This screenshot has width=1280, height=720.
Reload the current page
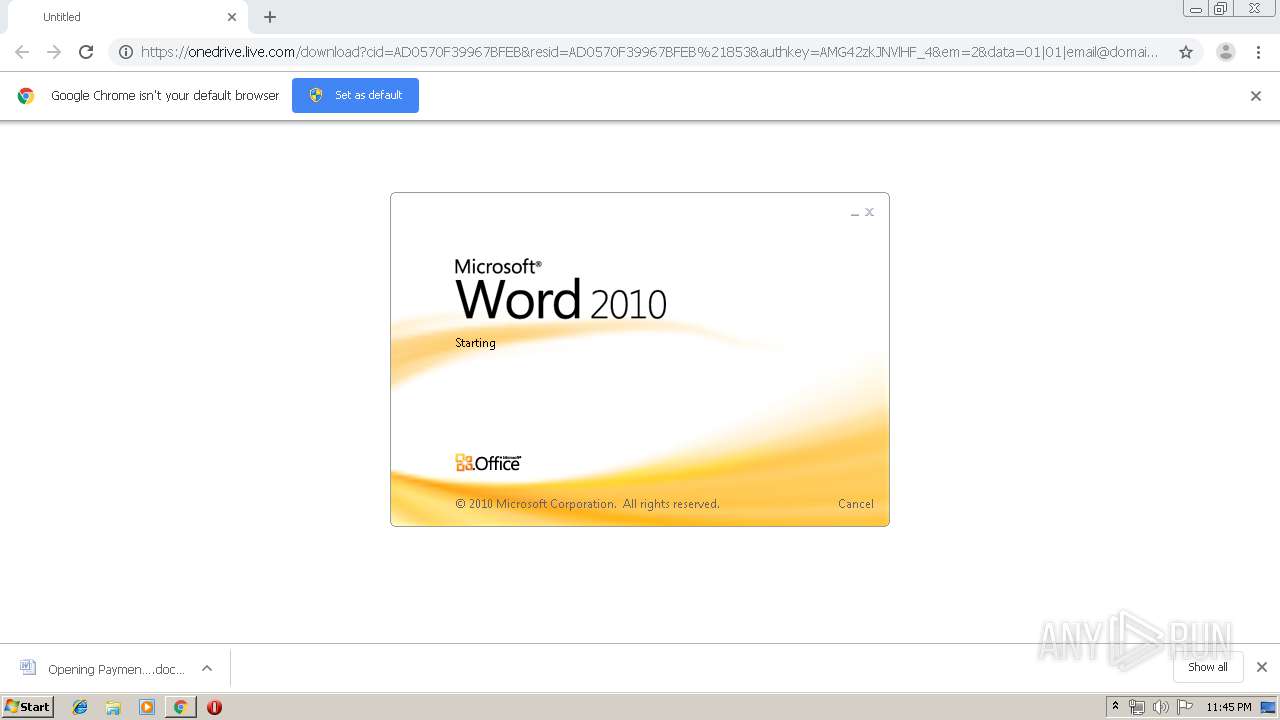coord(86,52)
